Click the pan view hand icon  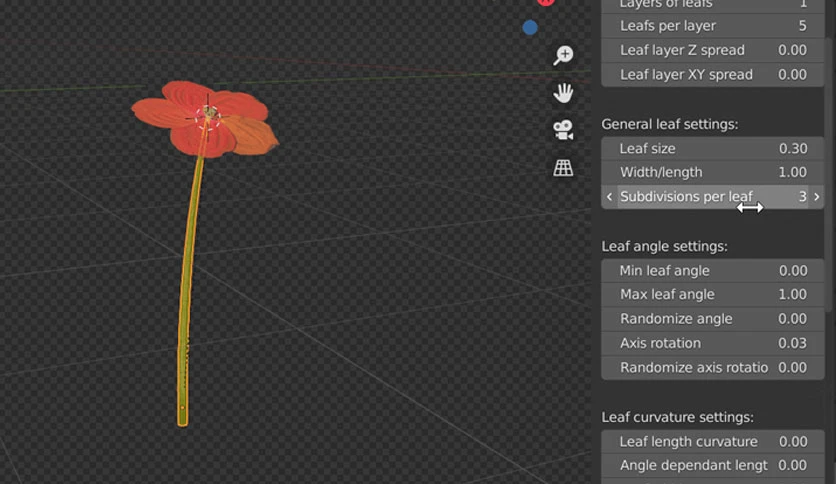point(563,93)
